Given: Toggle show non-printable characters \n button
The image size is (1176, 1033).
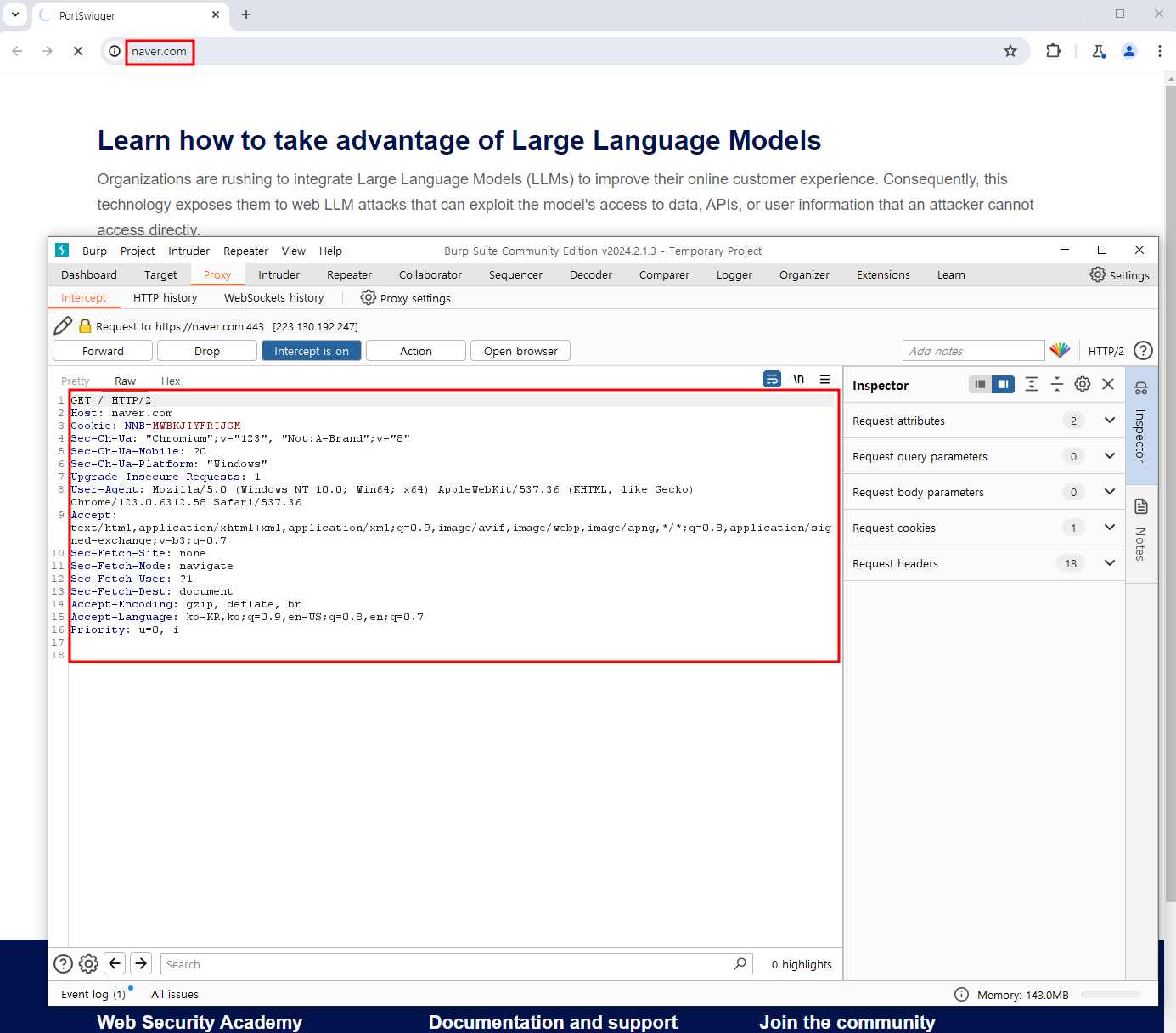Looking at the screenshot, I should click(x=798, y=379).
